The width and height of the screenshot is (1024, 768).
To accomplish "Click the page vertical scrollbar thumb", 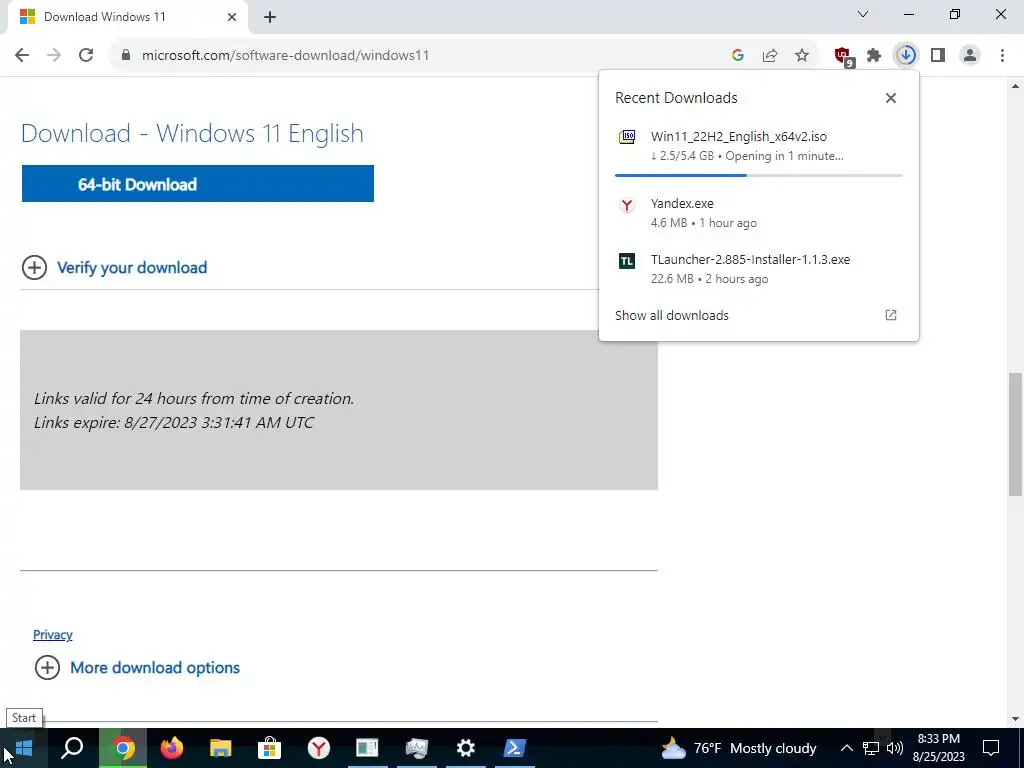I will [x=1016, y=434].
